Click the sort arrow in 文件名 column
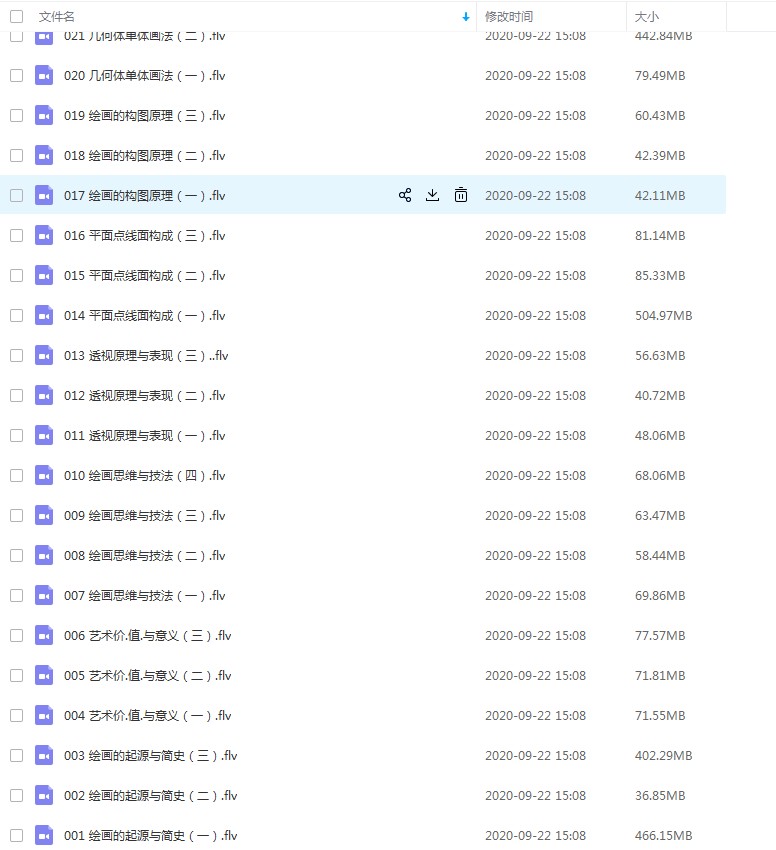 466,17
